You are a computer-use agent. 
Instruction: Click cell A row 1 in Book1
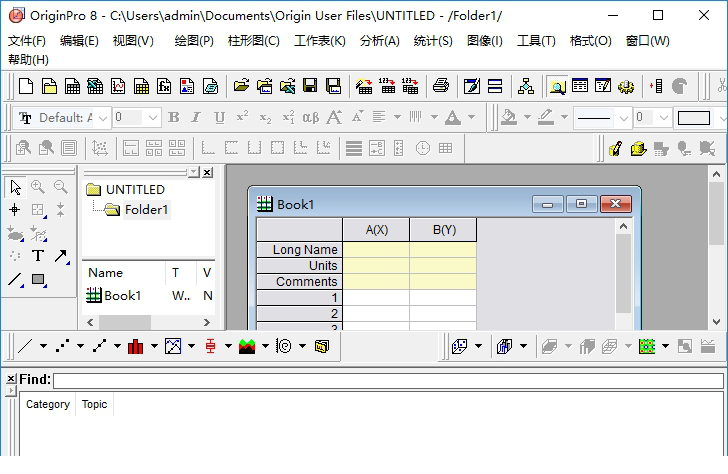click(376, 298)
